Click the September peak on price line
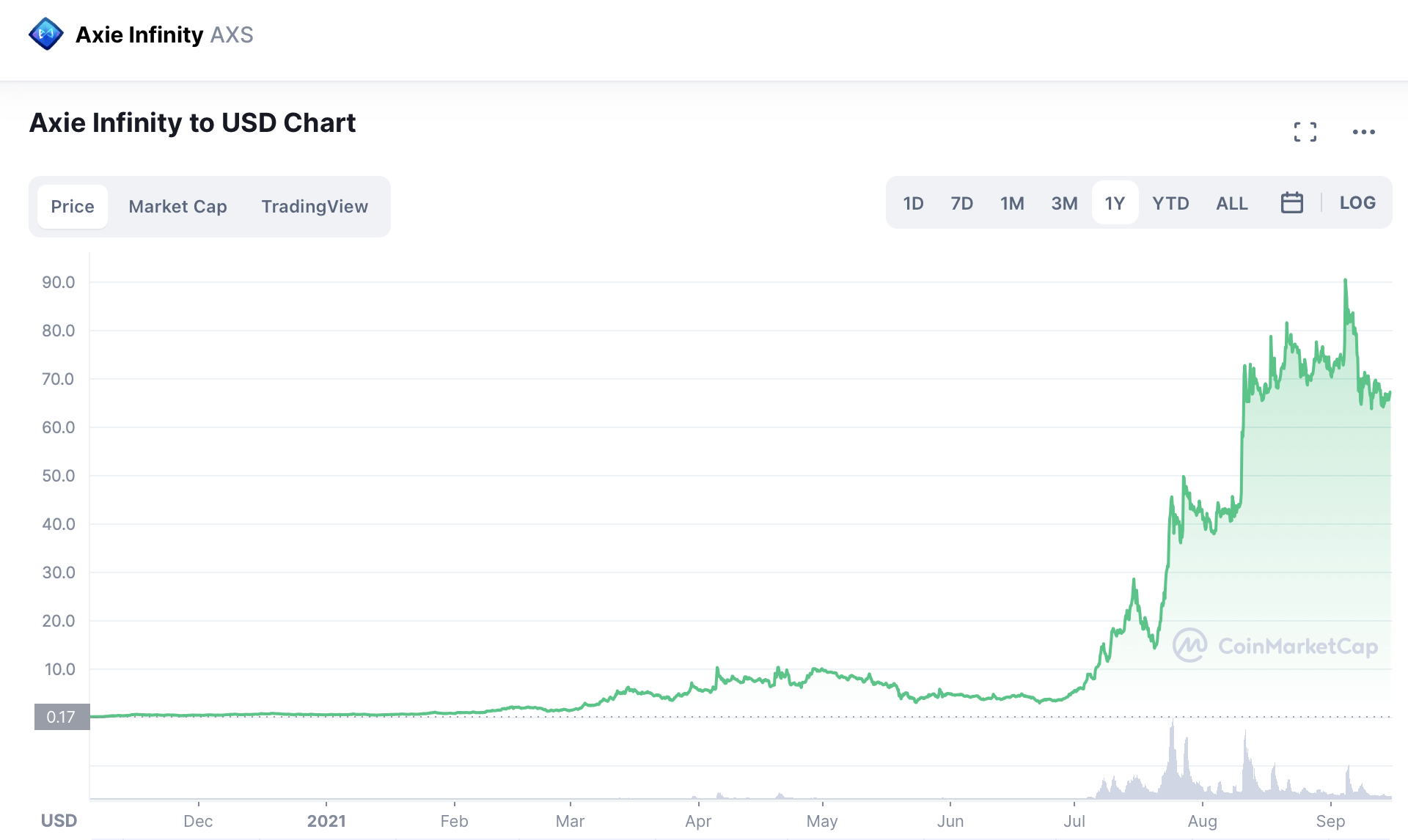1408x840 pixels. click(1345, 281)
